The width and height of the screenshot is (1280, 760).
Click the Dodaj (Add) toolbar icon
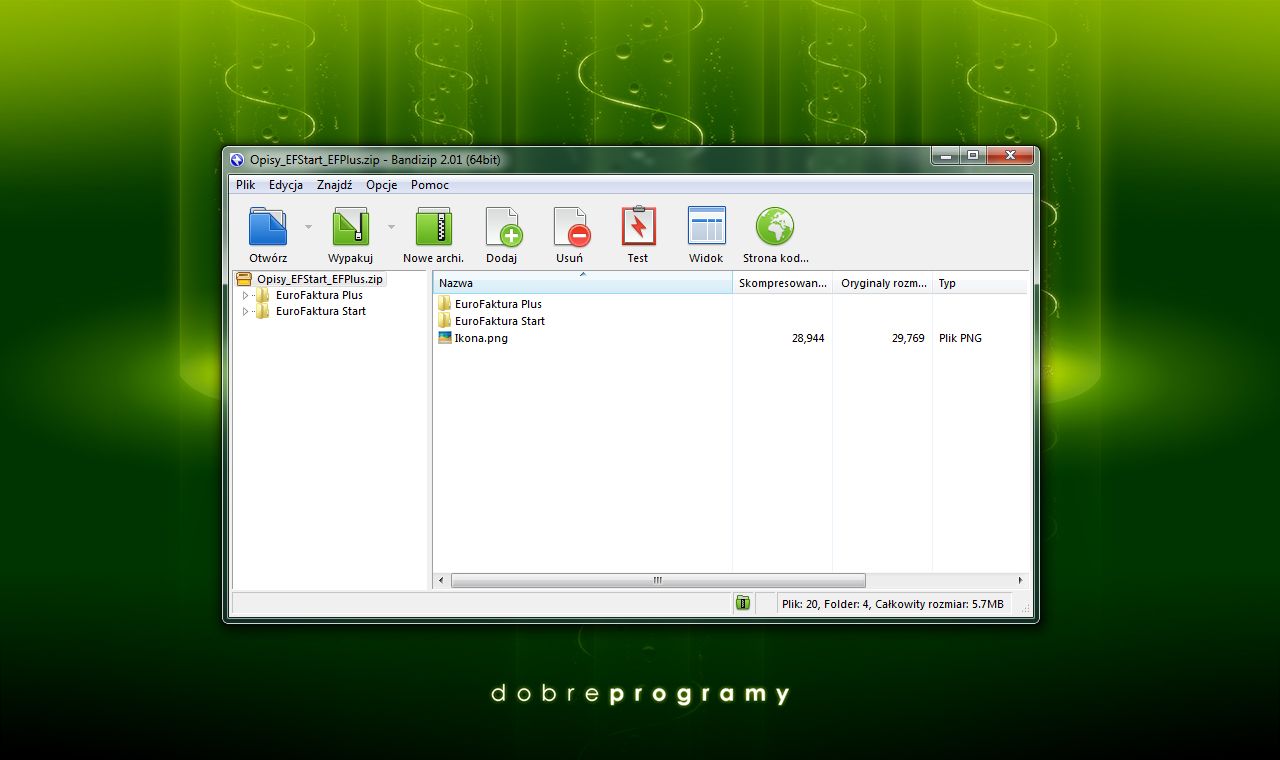[x=503, y=226]
